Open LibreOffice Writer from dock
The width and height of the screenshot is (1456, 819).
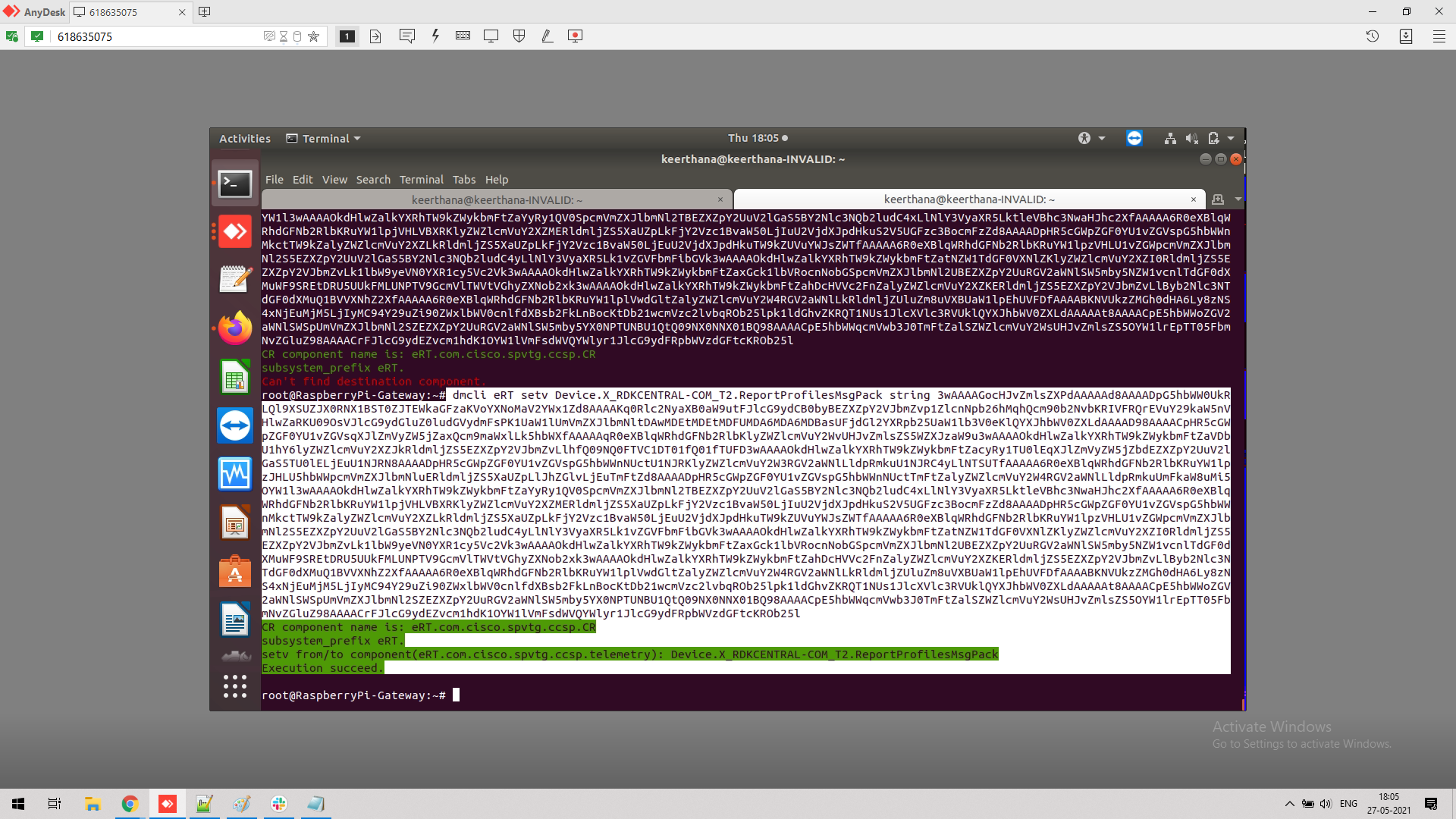[x=235, y=620]
